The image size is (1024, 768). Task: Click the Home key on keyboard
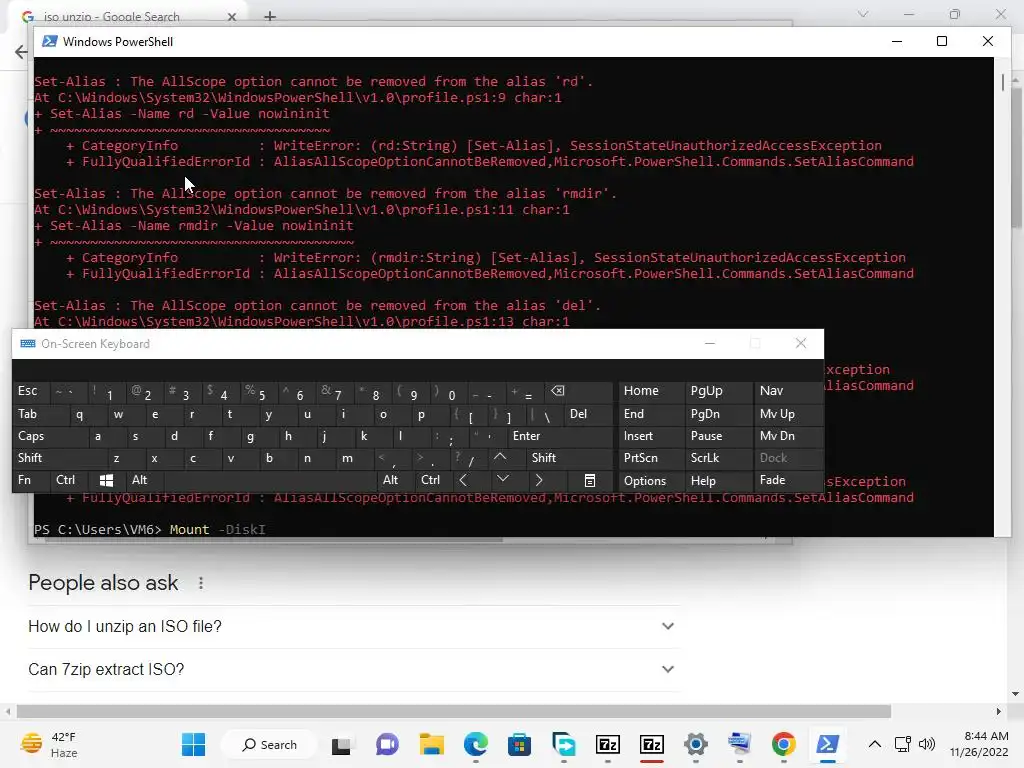coord(649,391)
